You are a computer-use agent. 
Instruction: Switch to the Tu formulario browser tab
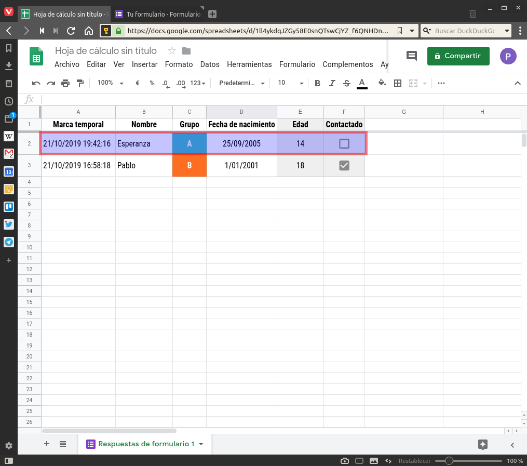pos(158,14)
